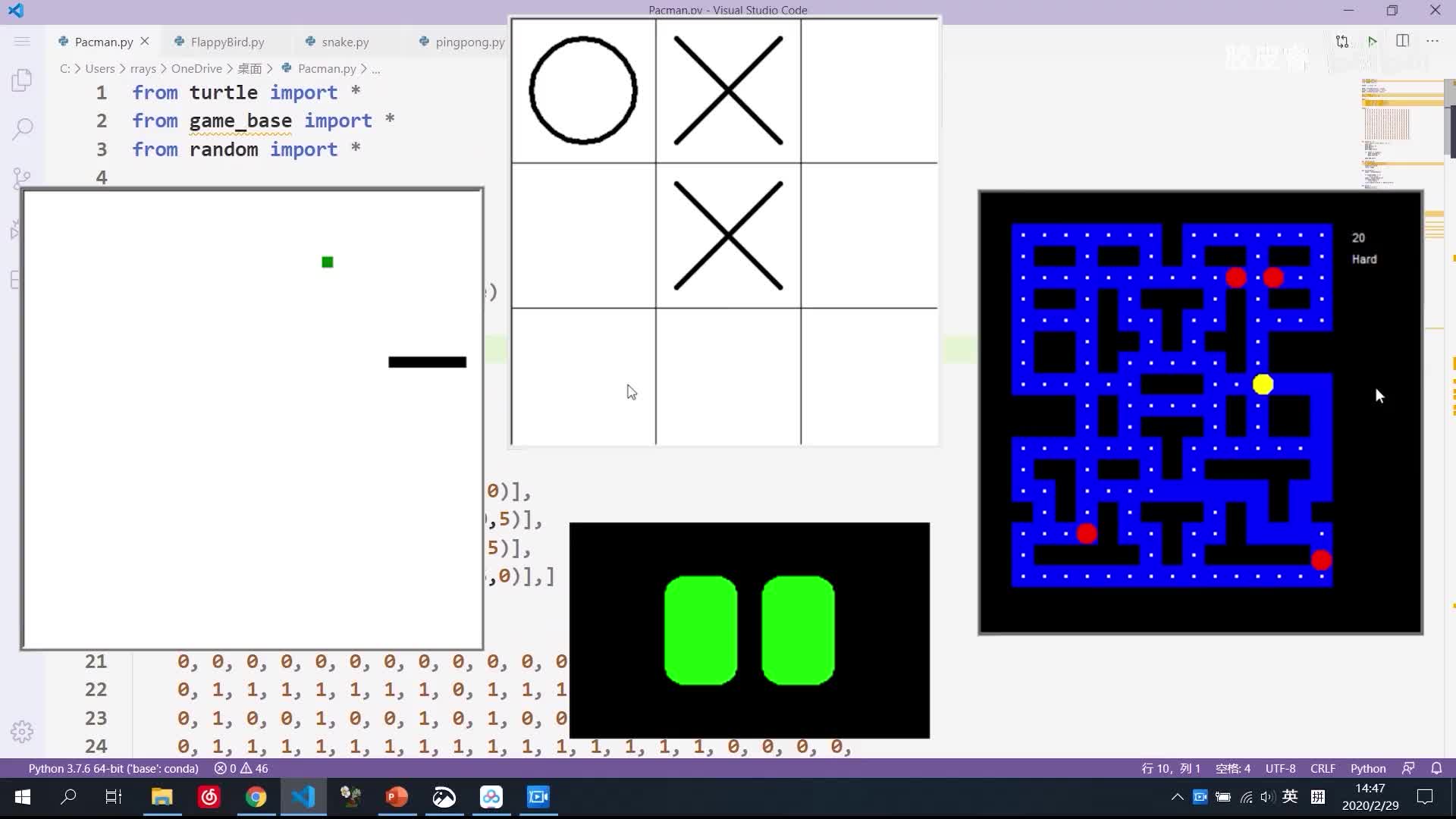
Task: Open Google Chrome from the taskbar
Action: click(x=256, y=797)
